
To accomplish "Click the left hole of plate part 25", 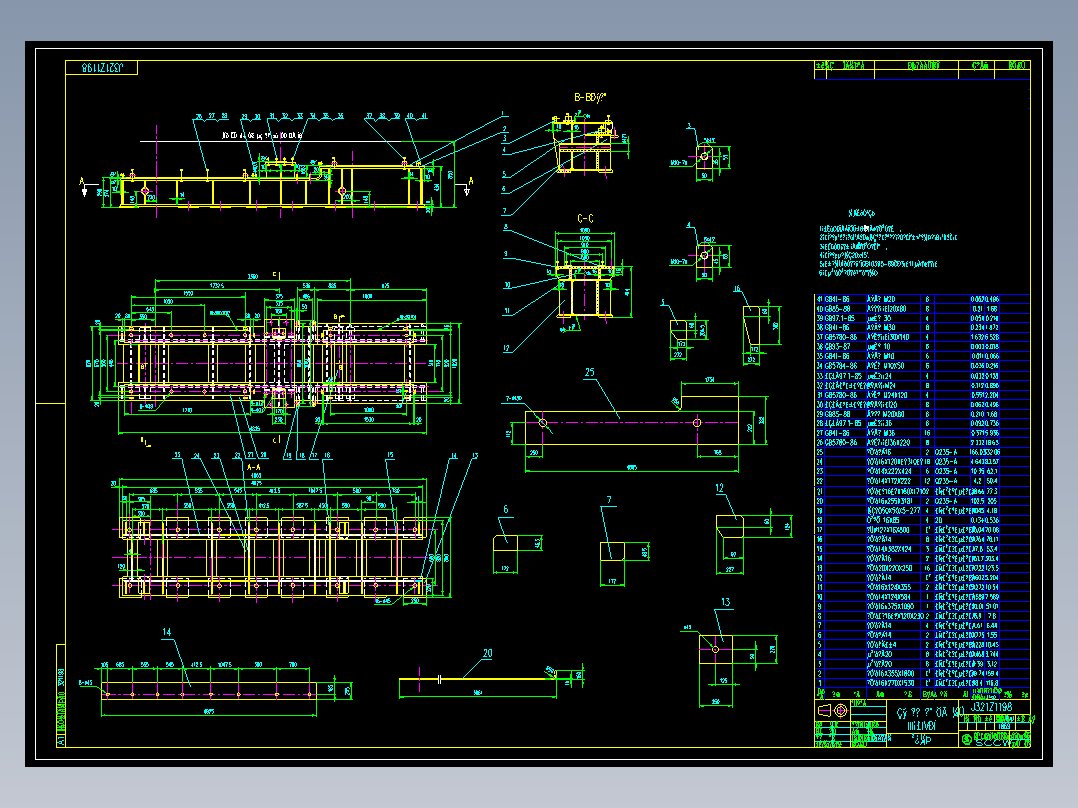I will pyautogui.click(x=542, y=423).
